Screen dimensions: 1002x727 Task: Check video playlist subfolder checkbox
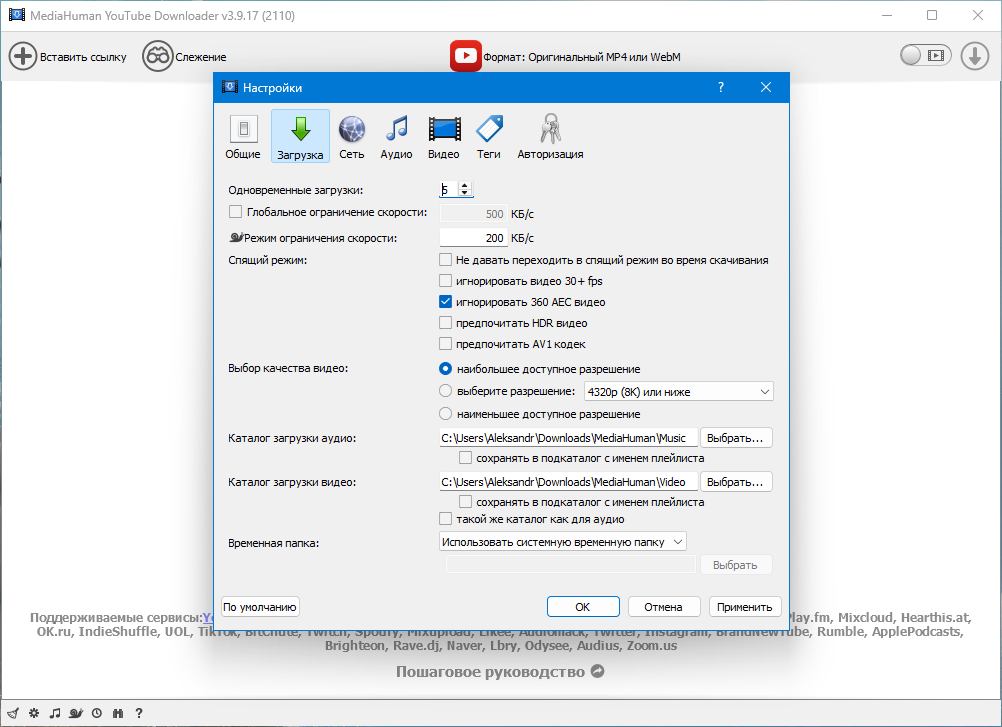[x=465, y=501]
